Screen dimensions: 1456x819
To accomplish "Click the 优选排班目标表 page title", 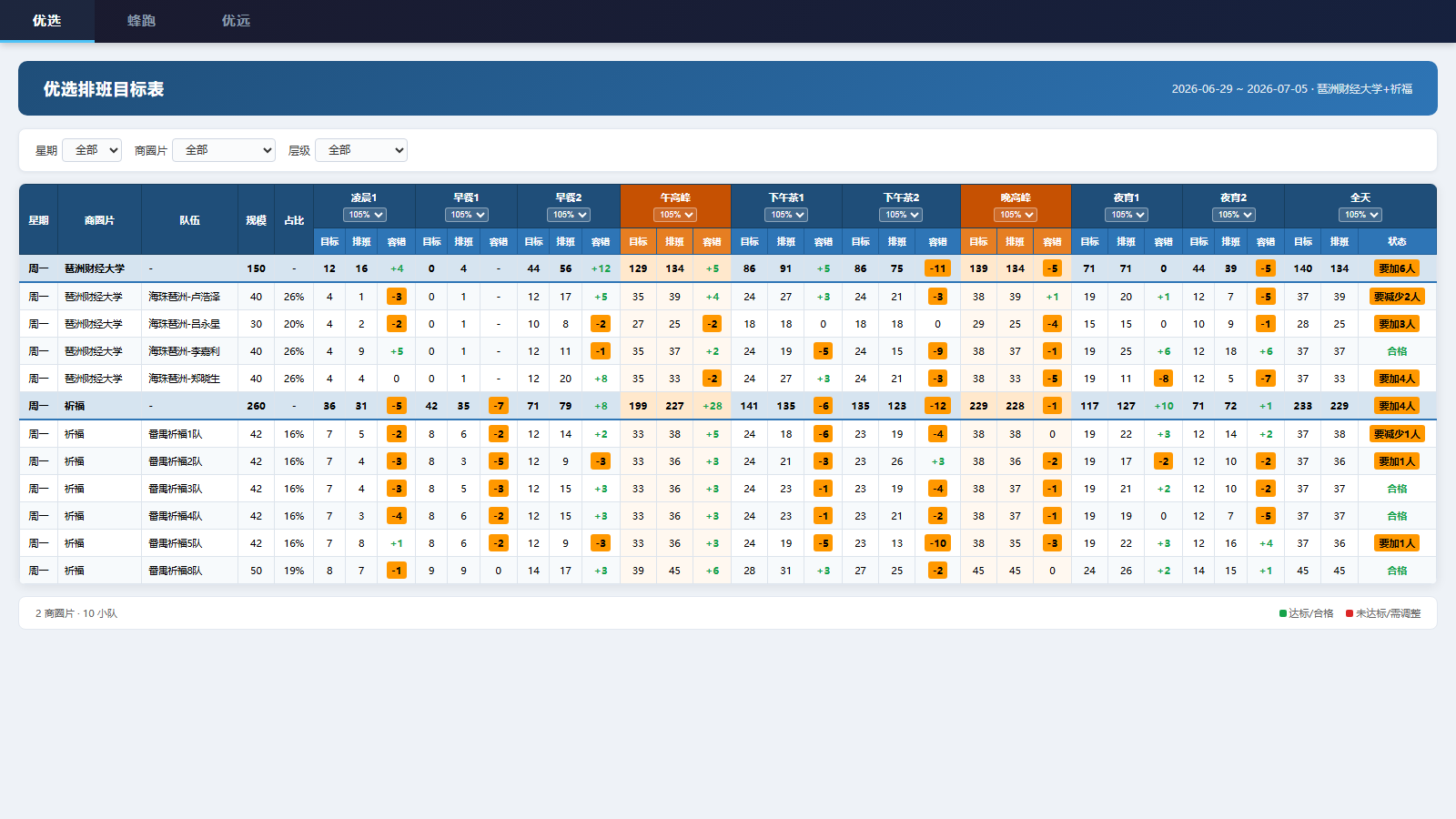I will tap(104, 89).
